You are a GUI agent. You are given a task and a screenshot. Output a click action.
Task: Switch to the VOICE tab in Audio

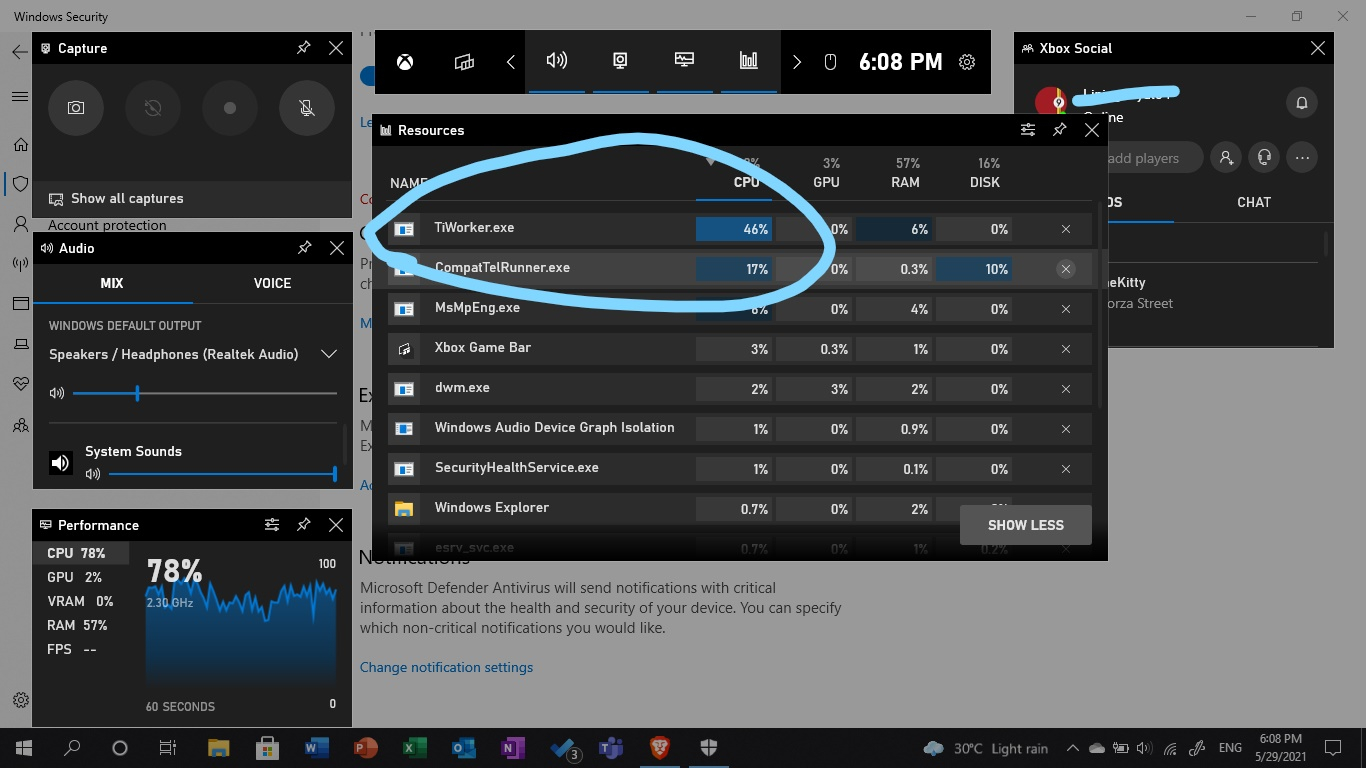click(x=272, y=283)
